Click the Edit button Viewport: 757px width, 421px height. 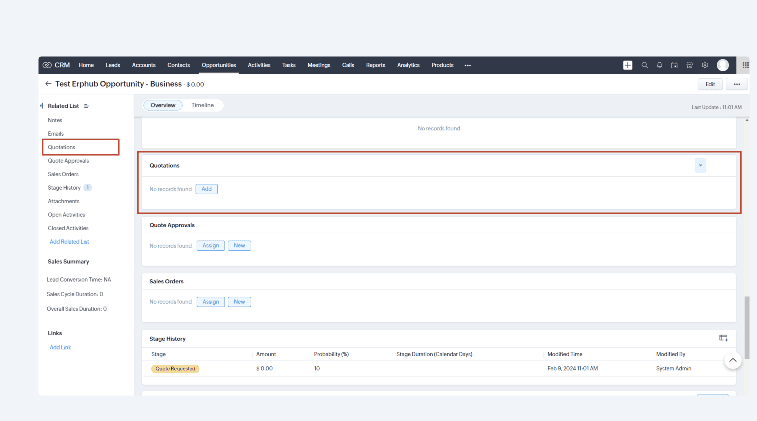[x=710, y=84]
